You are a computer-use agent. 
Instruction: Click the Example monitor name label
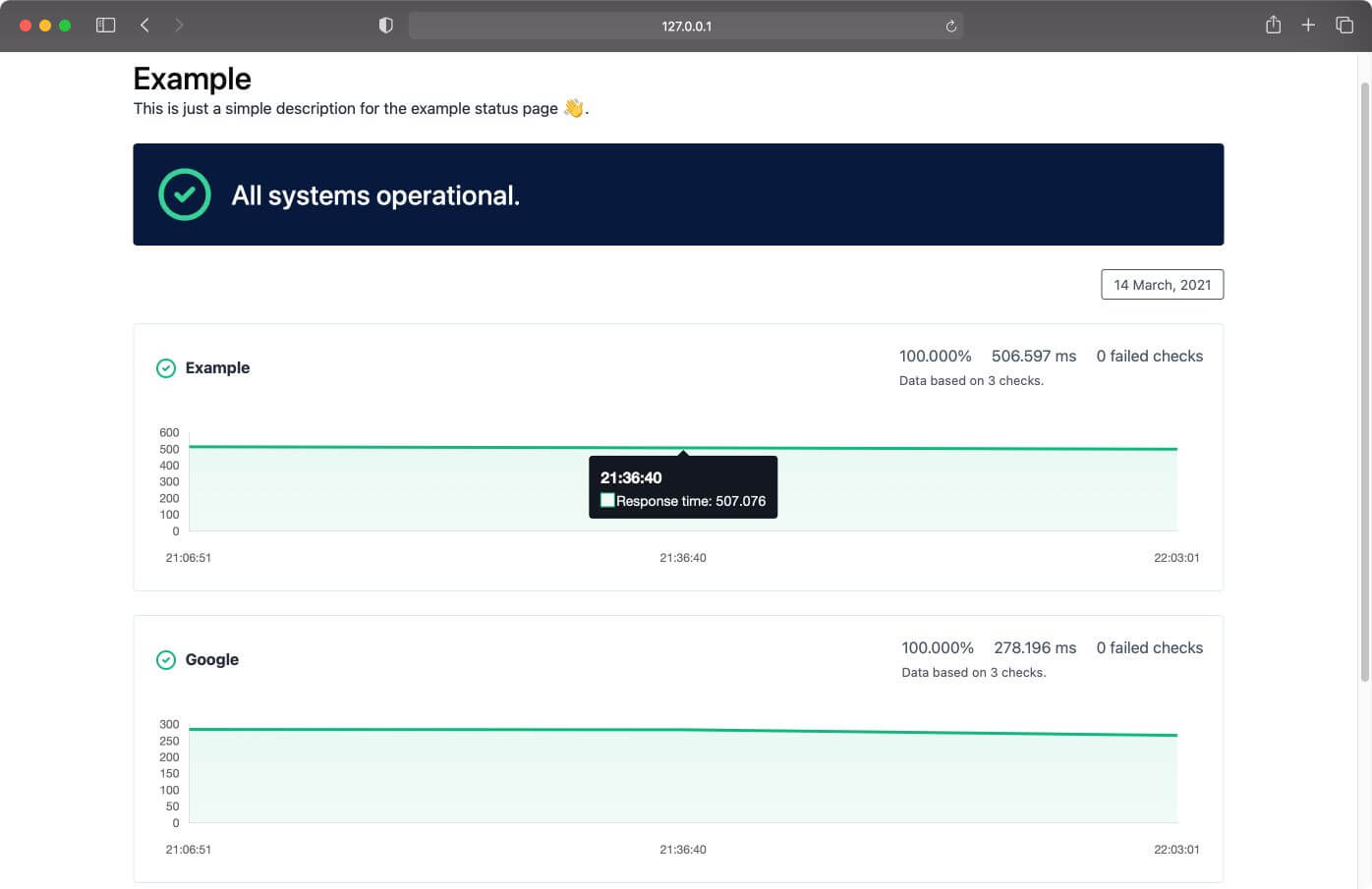217,367
